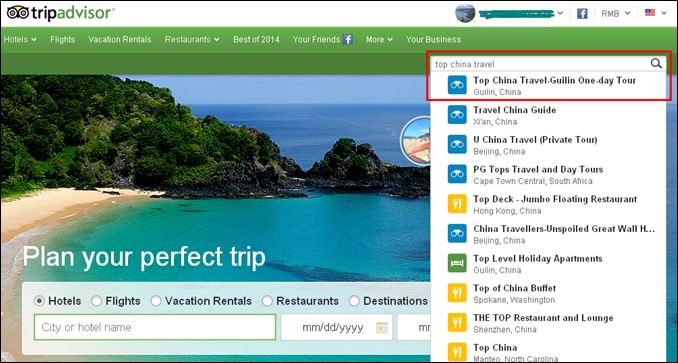678x363 pixels.
Task: Choose Top China Travel-Guilin One-day Tour suggestion
Action: (x=548, y=85)
